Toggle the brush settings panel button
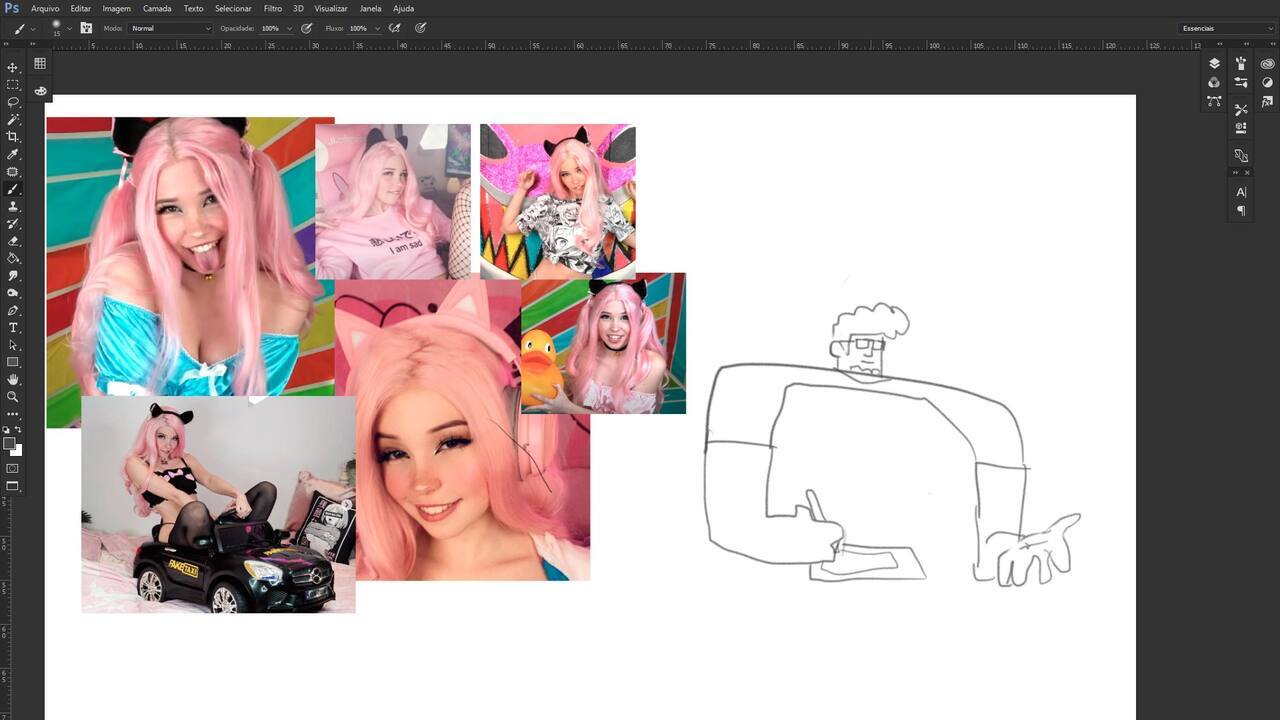This screenshot has height=720, width=1280. click(86, 28)
